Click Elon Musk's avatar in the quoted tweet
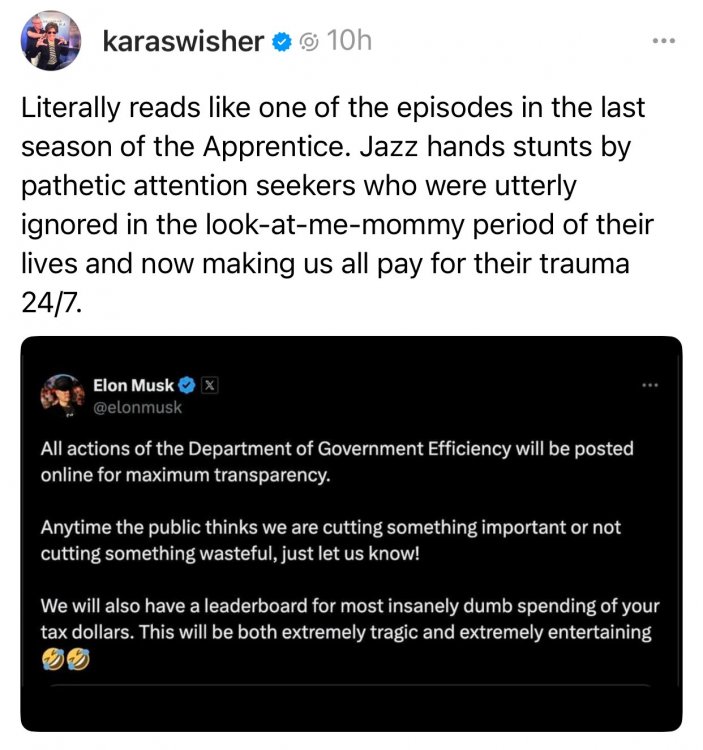703x750 pixels. (63, 396)
